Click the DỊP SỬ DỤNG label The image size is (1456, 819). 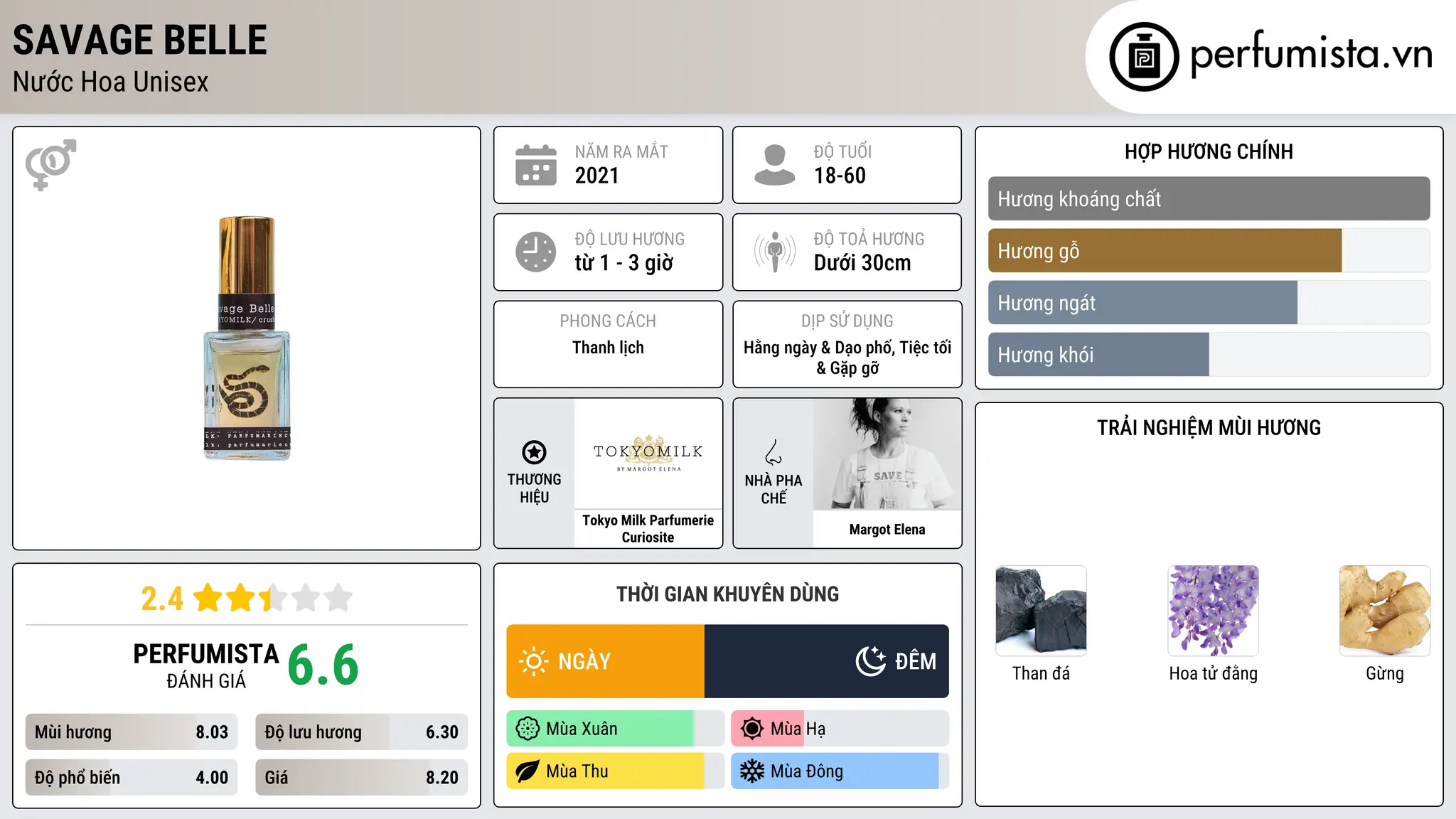847,321
